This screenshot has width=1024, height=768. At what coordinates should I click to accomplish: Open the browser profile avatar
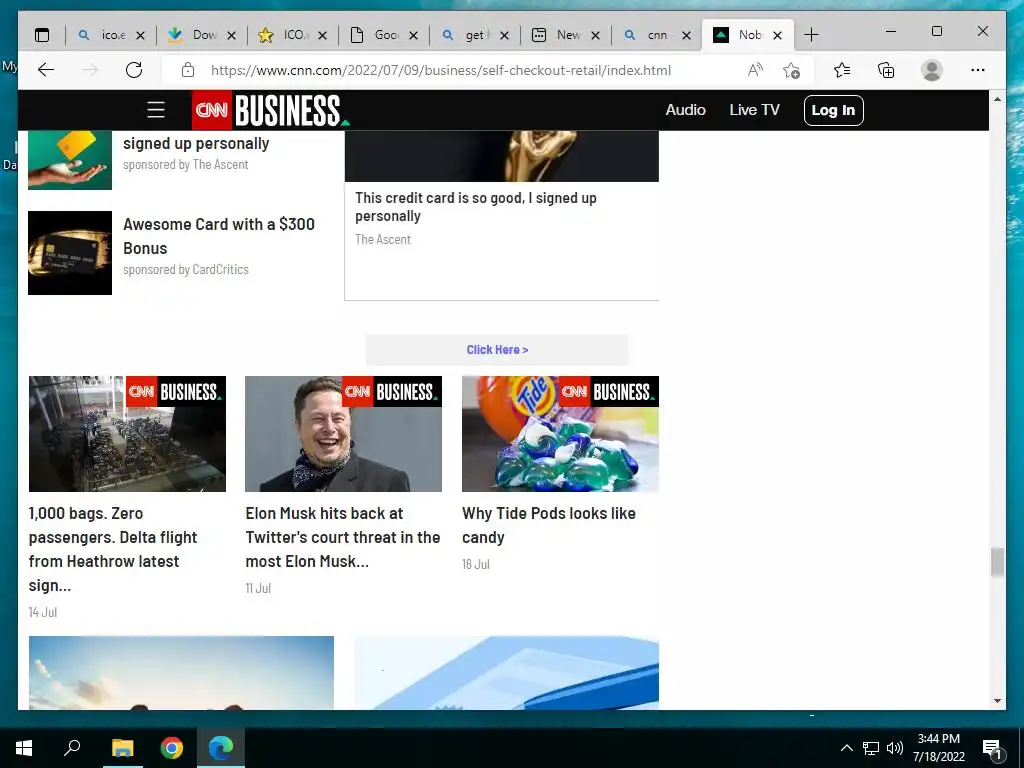932,70
